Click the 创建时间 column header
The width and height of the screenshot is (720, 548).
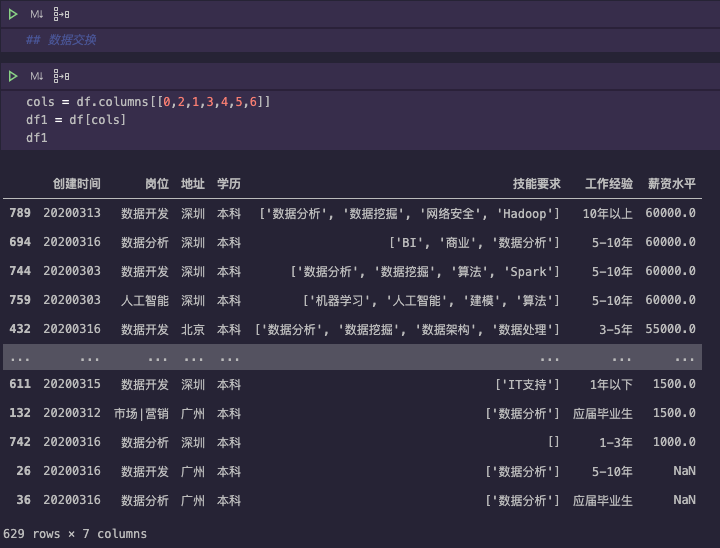77,184
